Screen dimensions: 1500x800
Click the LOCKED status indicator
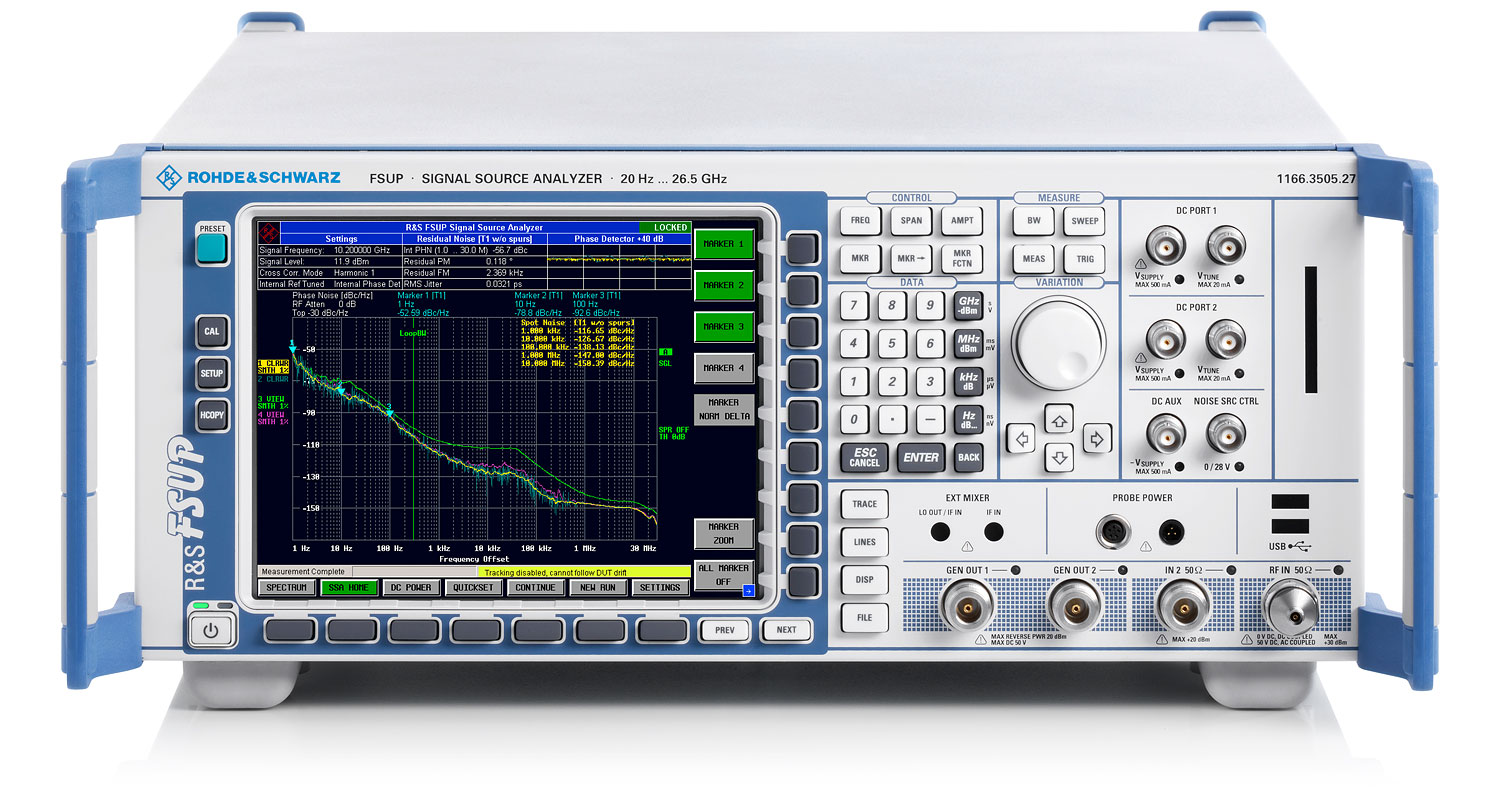click(x=665, y=228)
